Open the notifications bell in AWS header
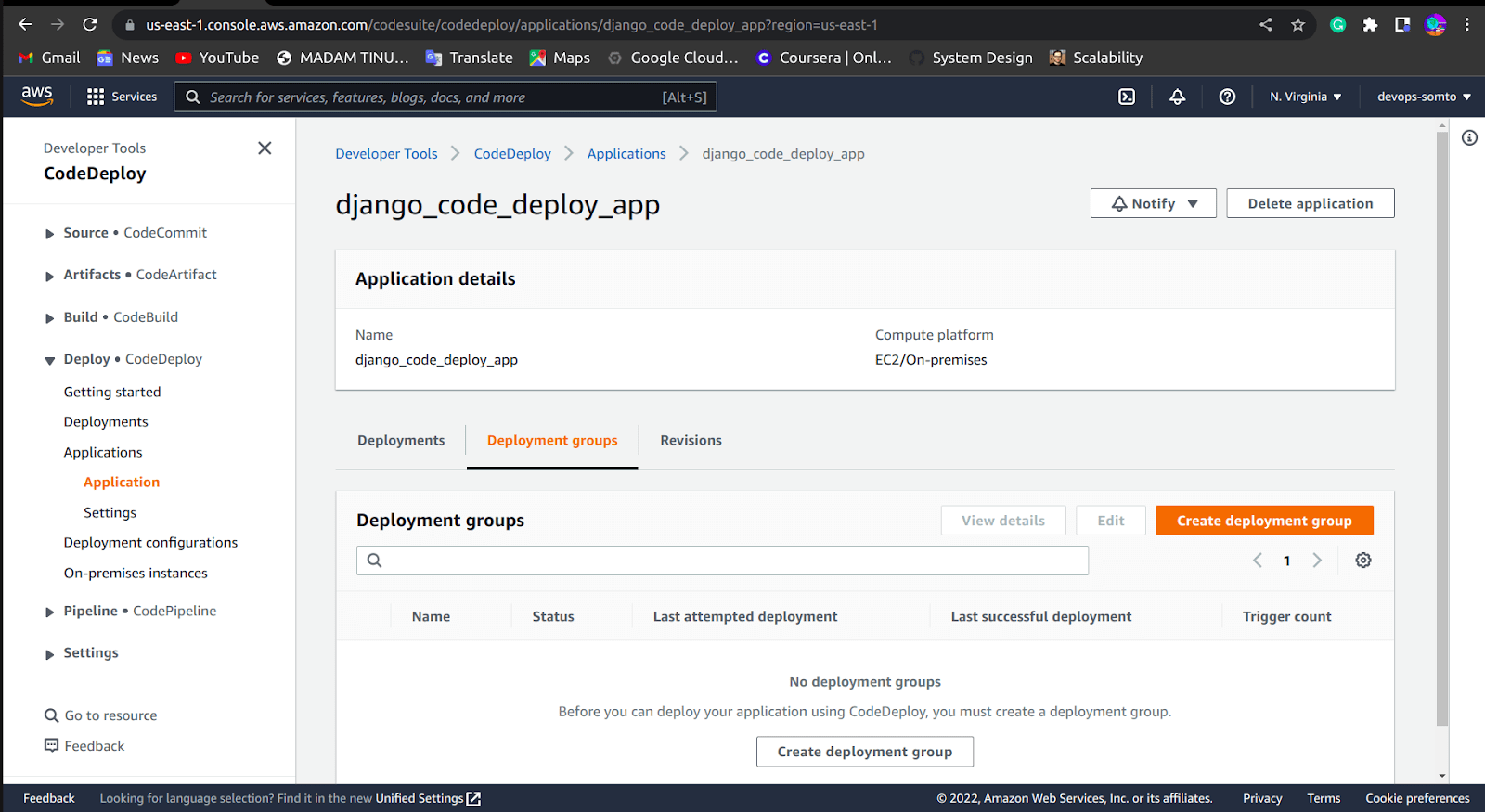The width and height of the screenshot is (1485, 812). coord(1177,97)
